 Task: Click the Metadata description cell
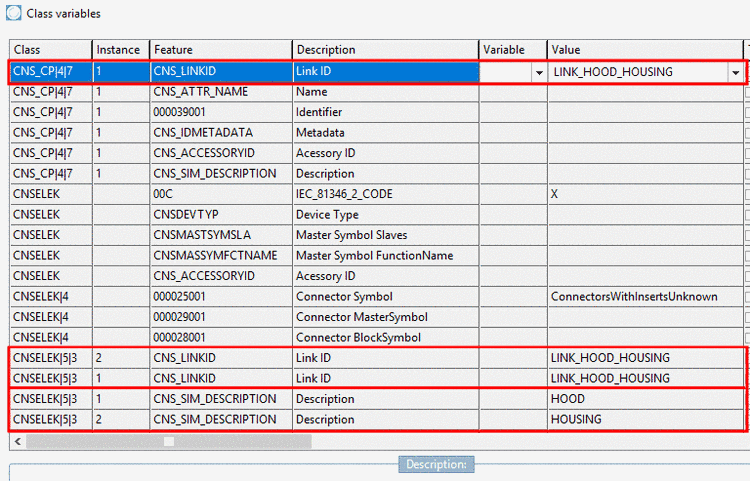[x=386, y=133]
